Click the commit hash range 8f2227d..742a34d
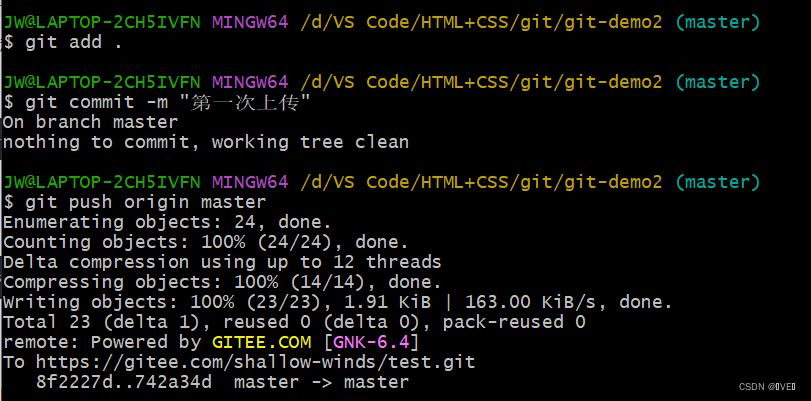 pyautogui.click(x=124, y=382)
